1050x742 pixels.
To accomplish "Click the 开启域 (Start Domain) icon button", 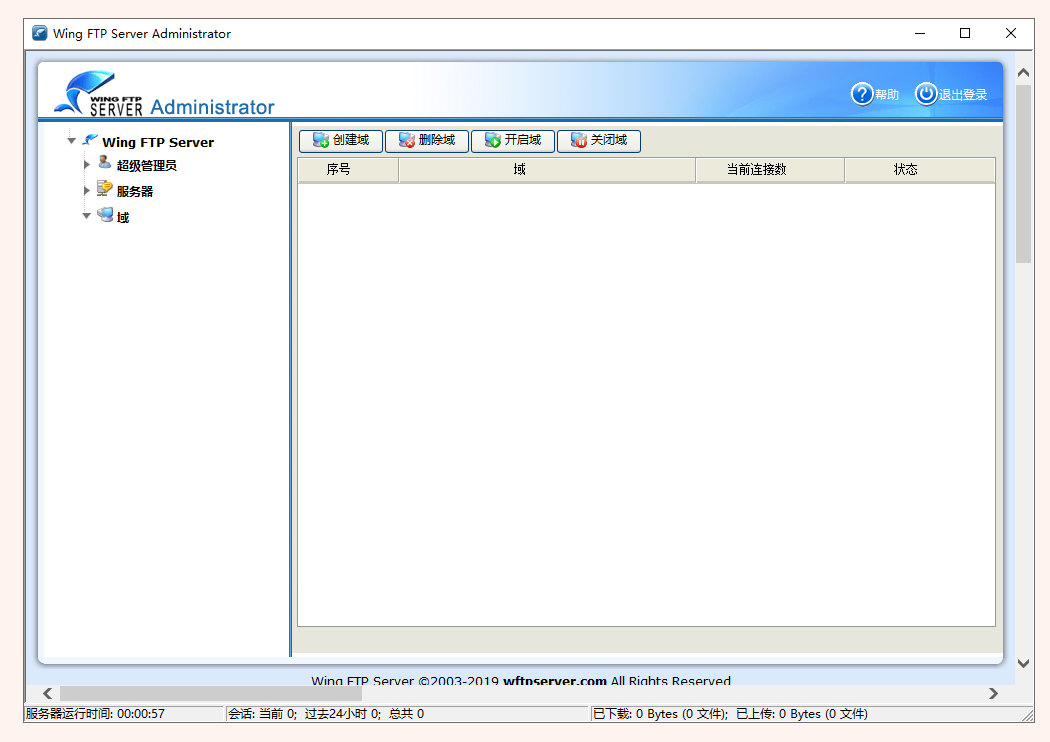I will coord(490,141).
